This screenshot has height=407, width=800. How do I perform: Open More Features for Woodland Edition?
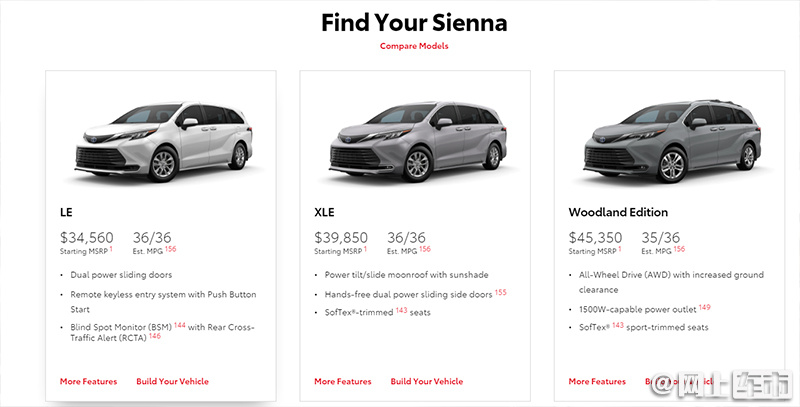coord(597,381)
